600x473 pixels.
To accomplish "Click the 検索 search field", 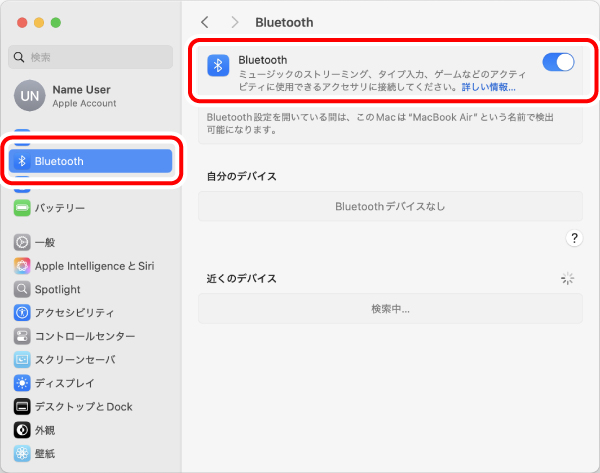I will (x=90, y=57).
